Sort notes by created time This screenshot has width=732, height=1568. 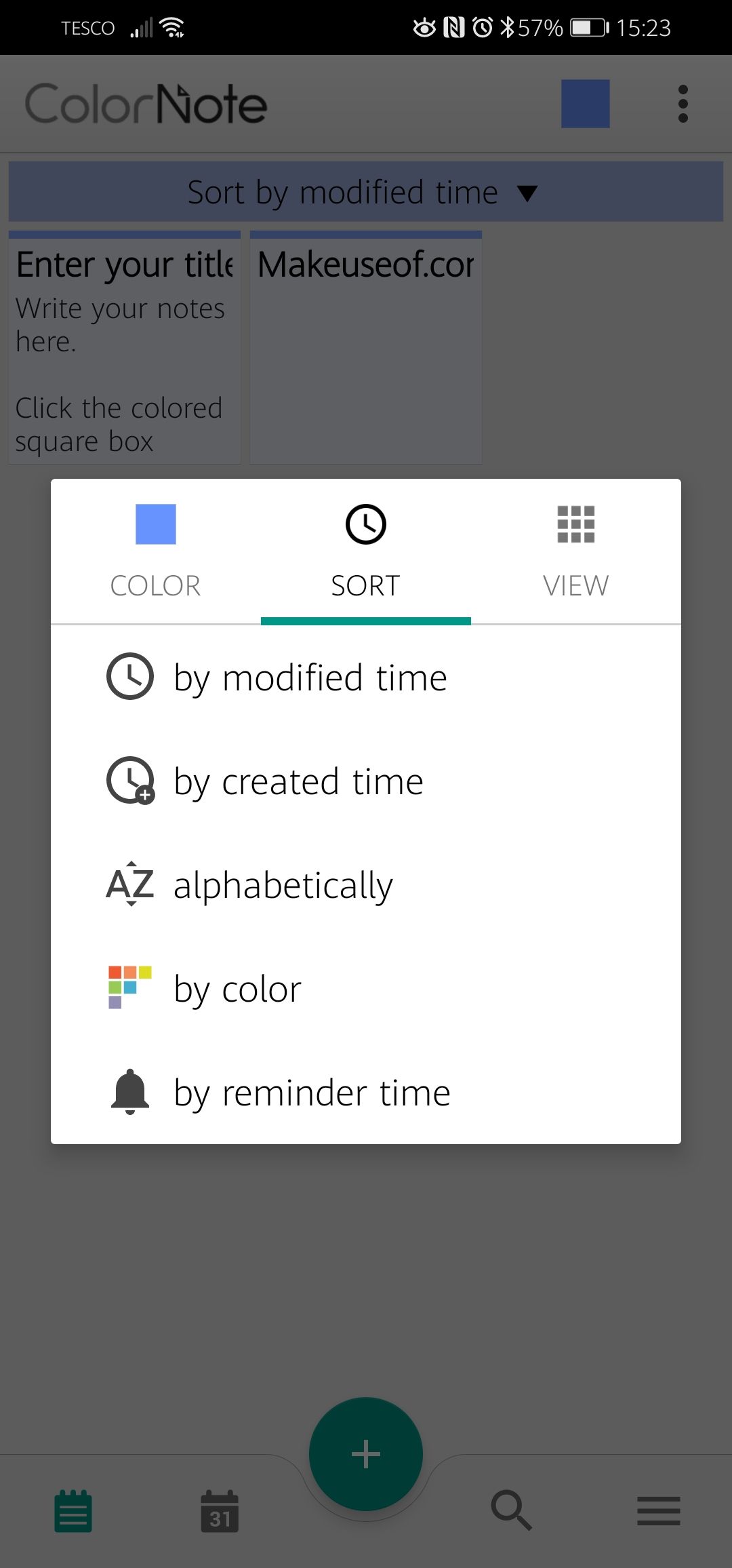point(298,781)
